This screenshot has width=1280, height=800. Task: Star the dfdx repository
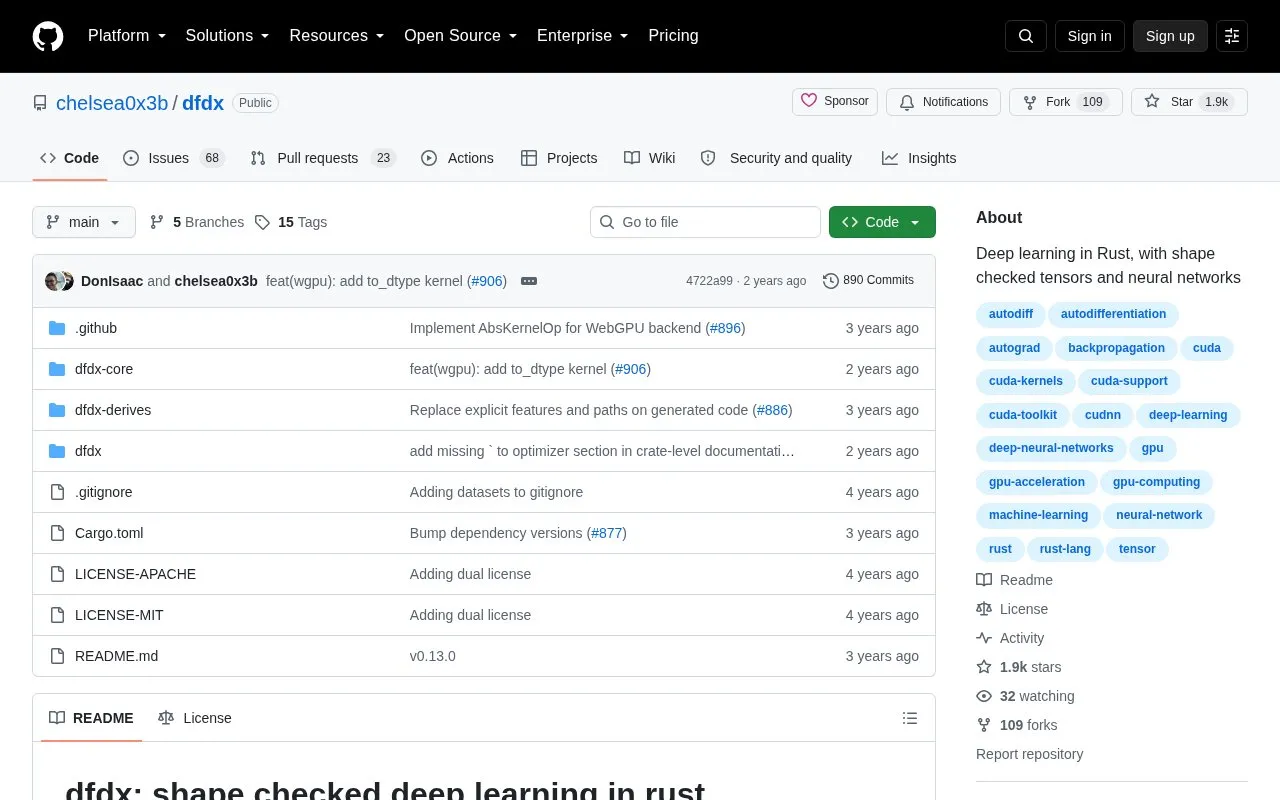click(x=1189, y=102)
